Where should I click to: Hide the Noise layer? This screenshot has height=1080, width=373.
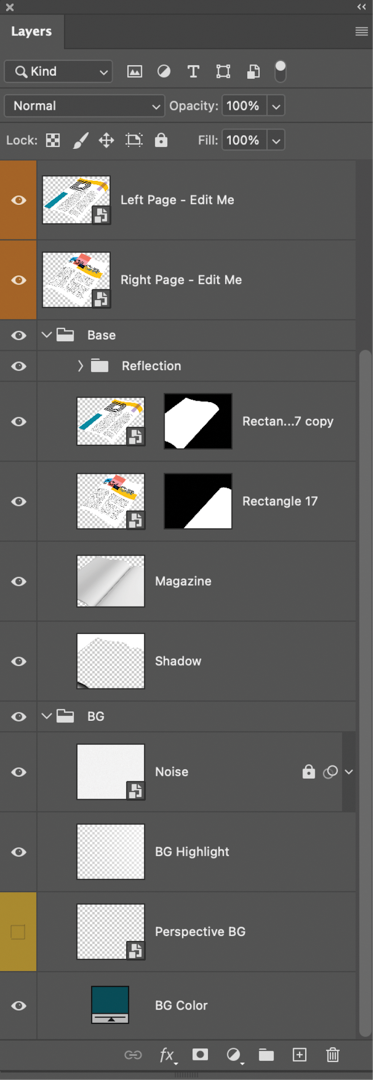click(x=19, y=772)
